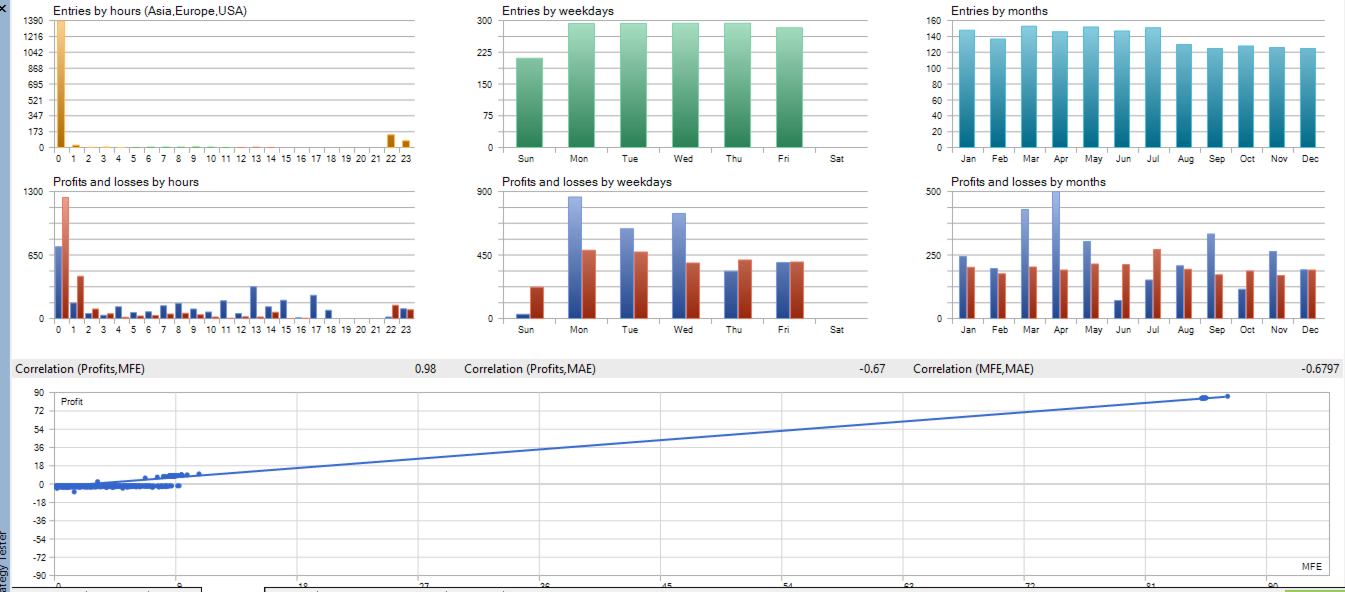The height and width of the screenshot is (592, 1345).
Task: Select the hour 22 bar in Entries by hours
Action: point(391,141)
